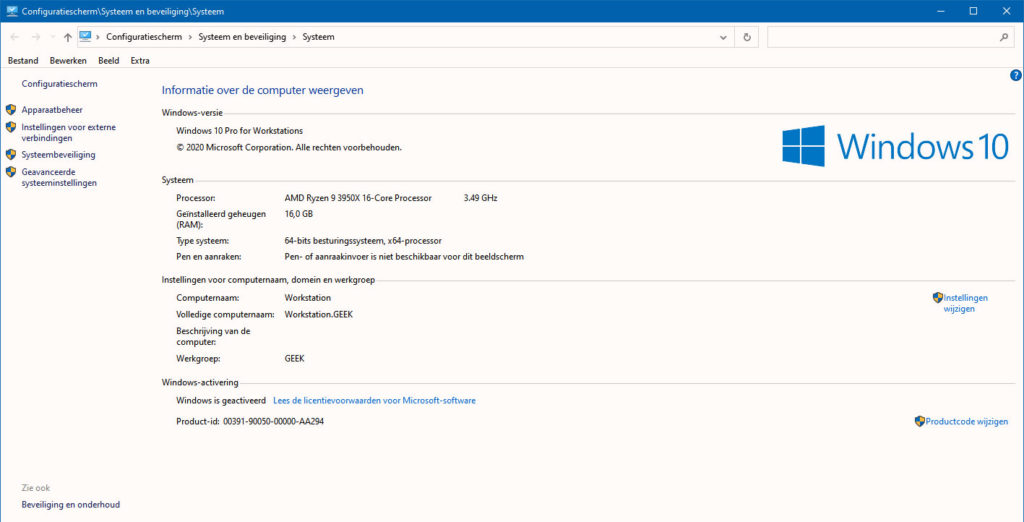1024x522 pixels.
Task: Click Windows 10 Pro for Workstations text
Action: pos(240,131)
